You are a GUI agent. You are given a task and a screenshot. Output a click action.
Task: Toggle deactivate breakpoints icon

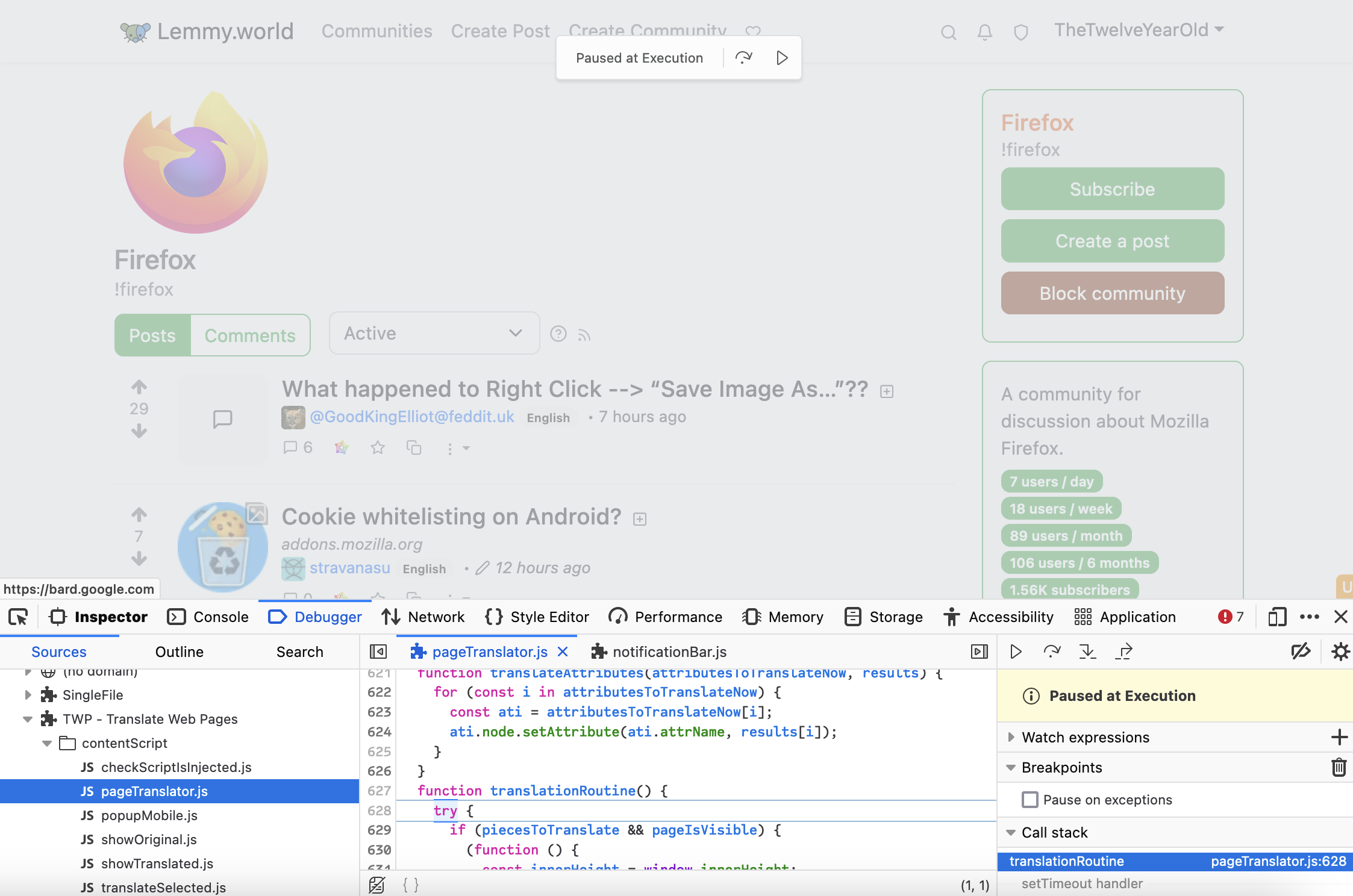coord(1301,652)
